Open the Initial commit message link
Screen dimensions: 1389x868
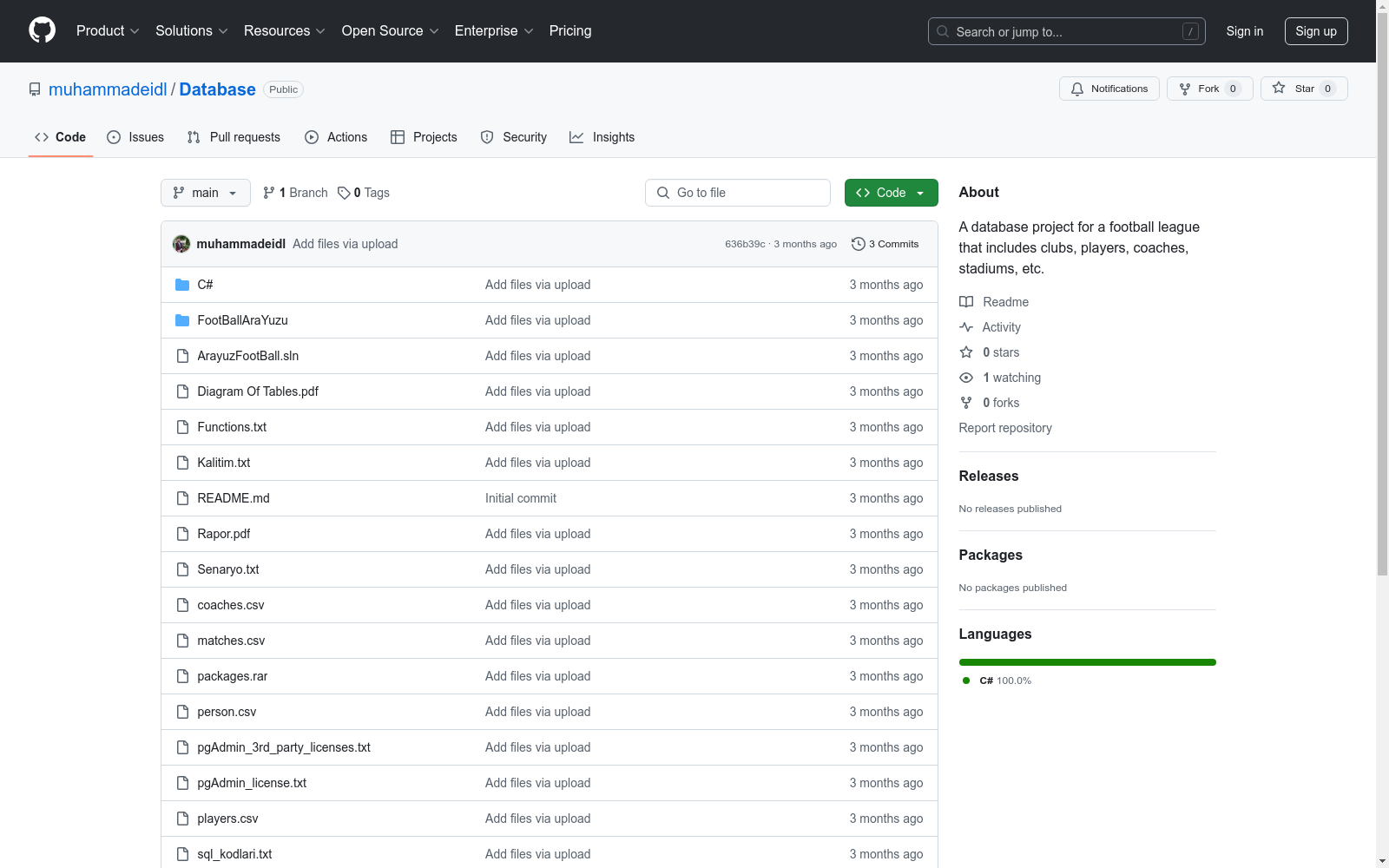tap(521, 498)
